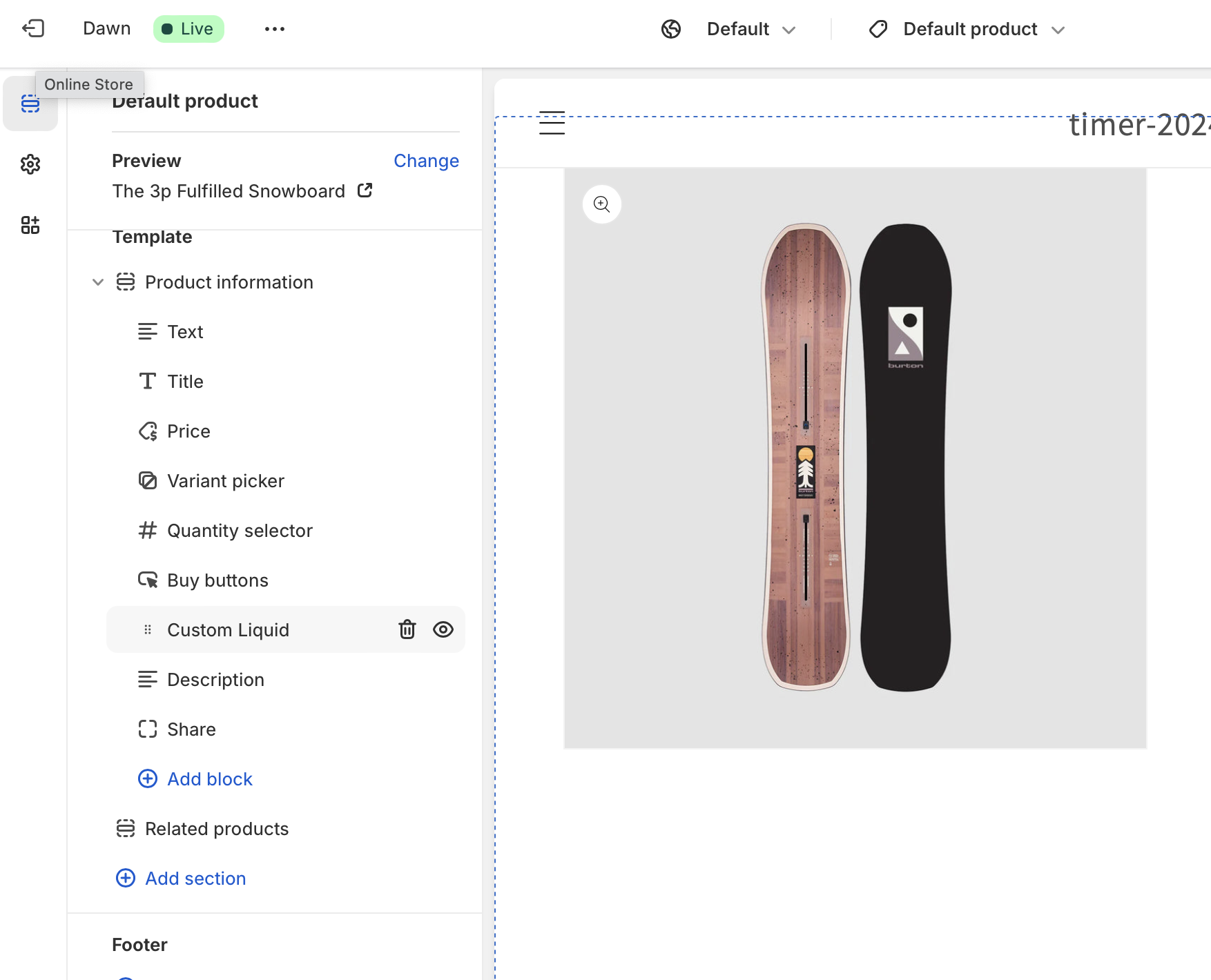Select the Price block

(286, 431)
